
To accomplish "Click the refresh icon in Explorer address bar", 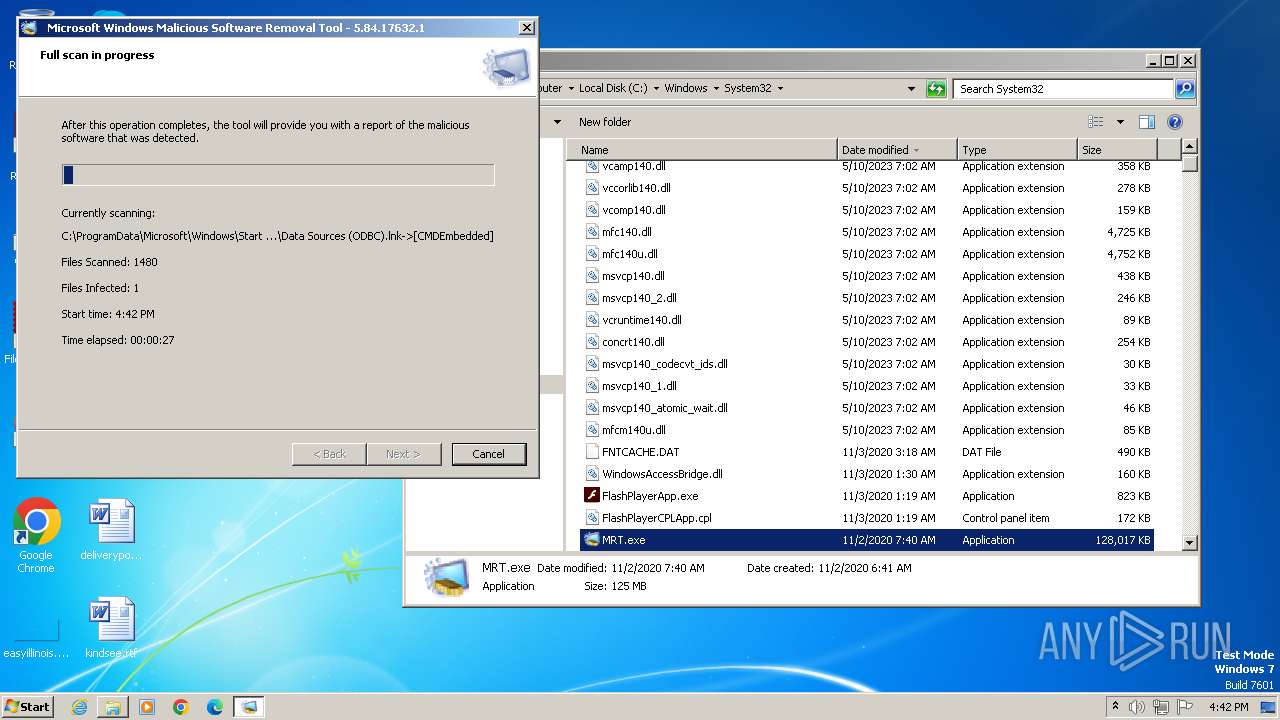I will tap(936, 89).
